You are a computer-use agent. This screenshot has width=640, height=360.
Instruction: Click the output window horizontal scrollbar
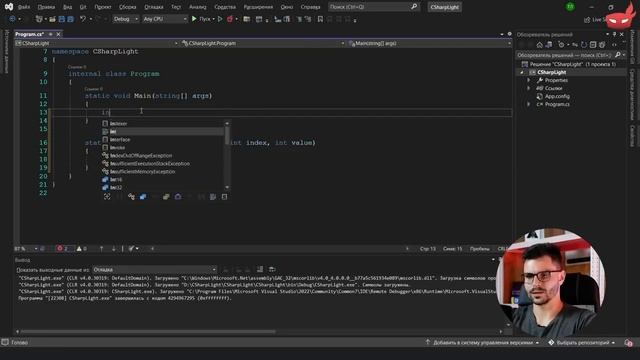click(148, 331)
